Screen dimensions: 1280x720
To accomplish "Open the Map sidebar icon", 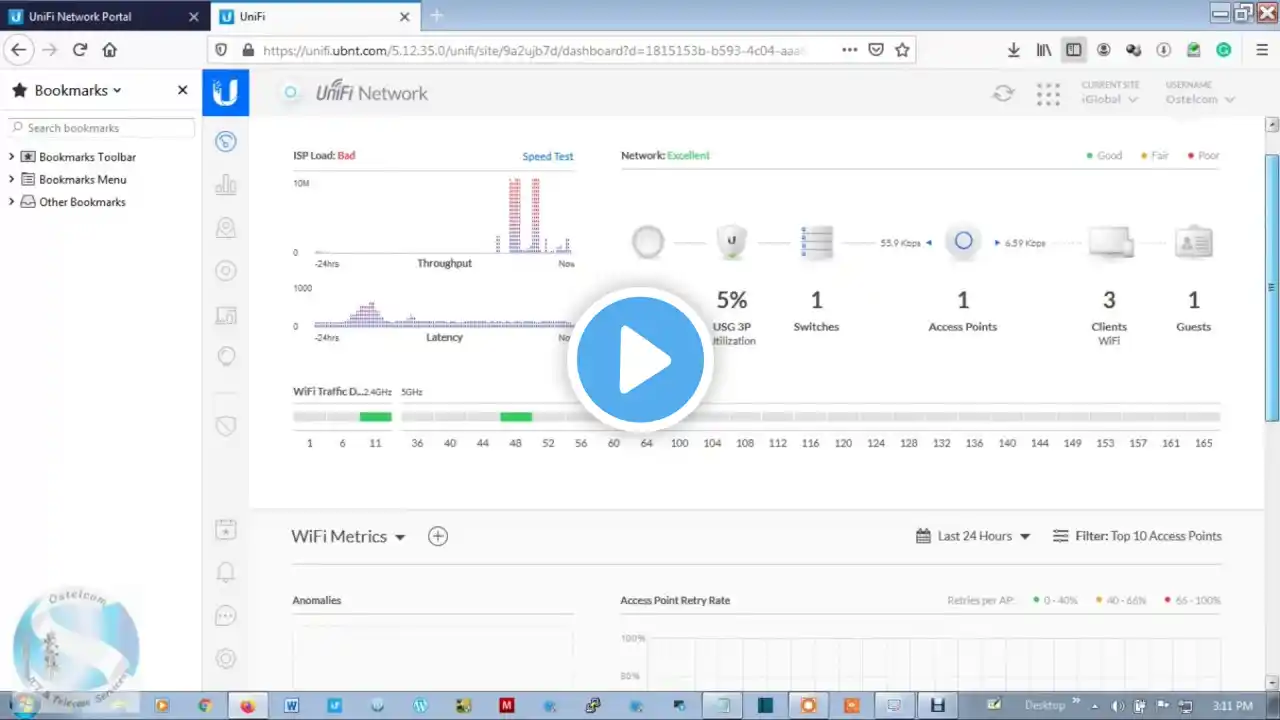I will click(226, 228).
